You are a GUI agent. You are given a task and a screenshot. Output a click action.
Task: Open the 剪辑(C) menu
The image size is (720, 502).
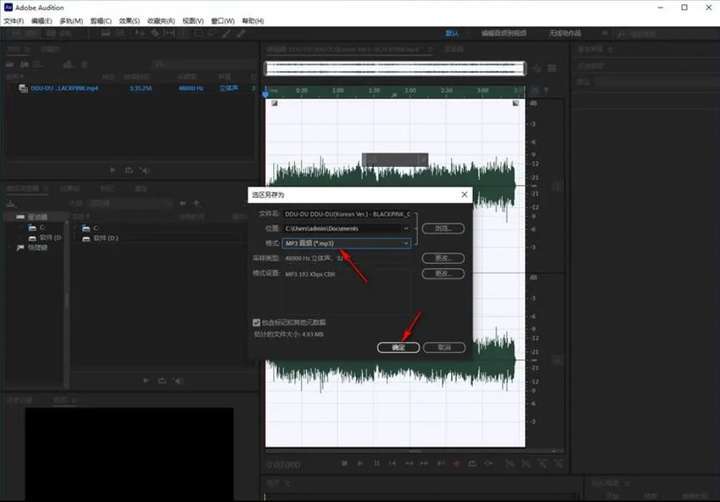coord(101,21)
